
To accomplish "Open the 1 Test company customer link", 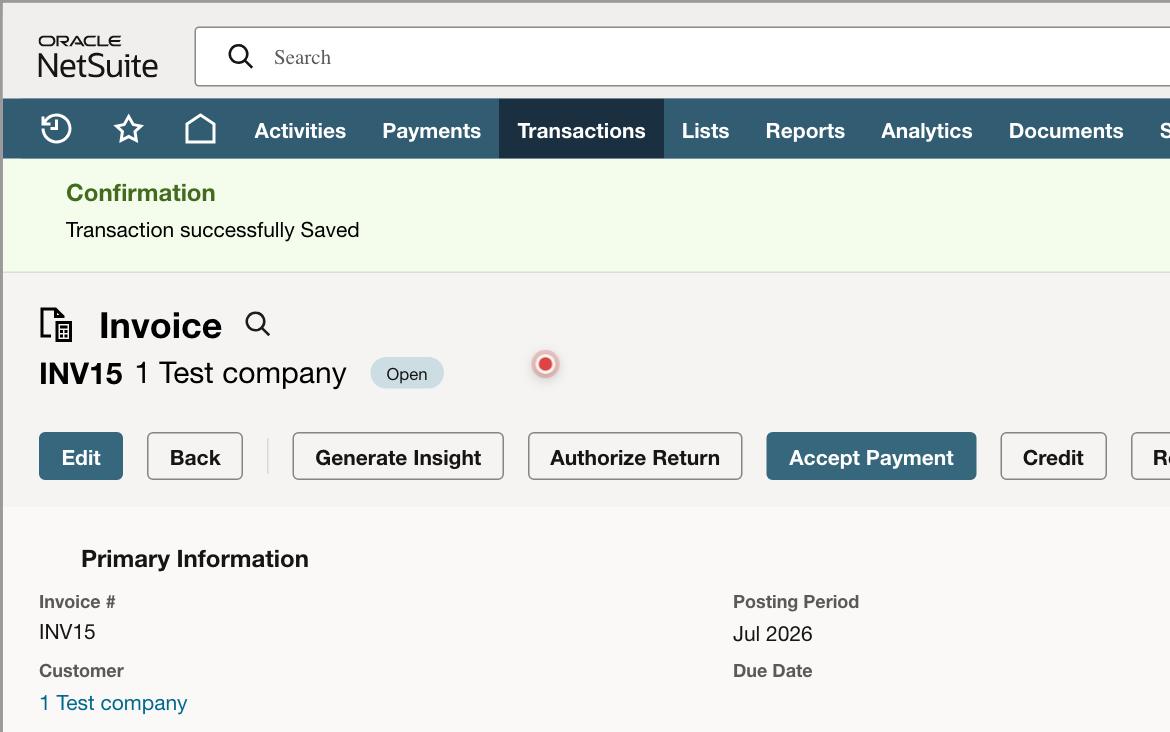I will coord(113,703).
